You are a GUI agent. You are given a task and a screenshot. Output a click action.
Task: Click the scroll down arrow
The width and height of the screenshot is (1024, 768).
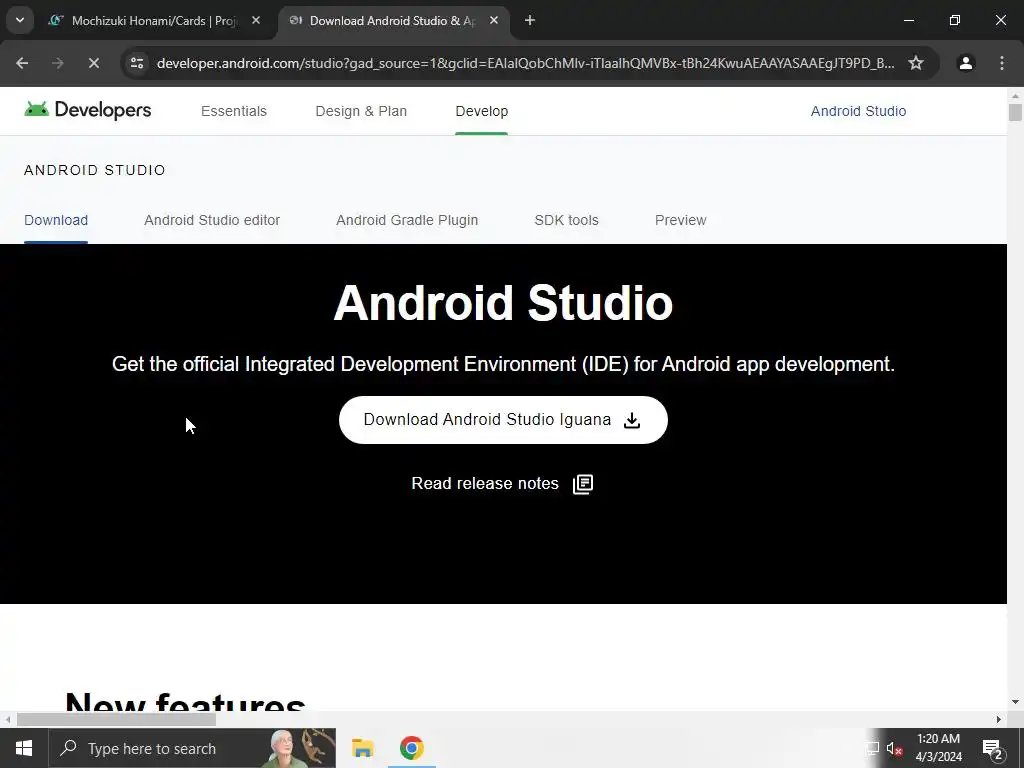1015,702
